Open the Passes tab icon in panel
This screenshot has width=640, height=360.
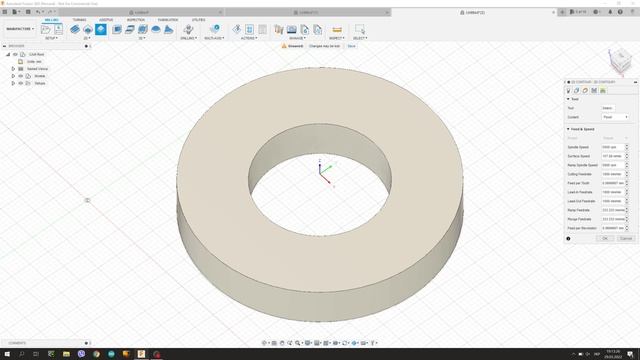click(x=594, y=91)
